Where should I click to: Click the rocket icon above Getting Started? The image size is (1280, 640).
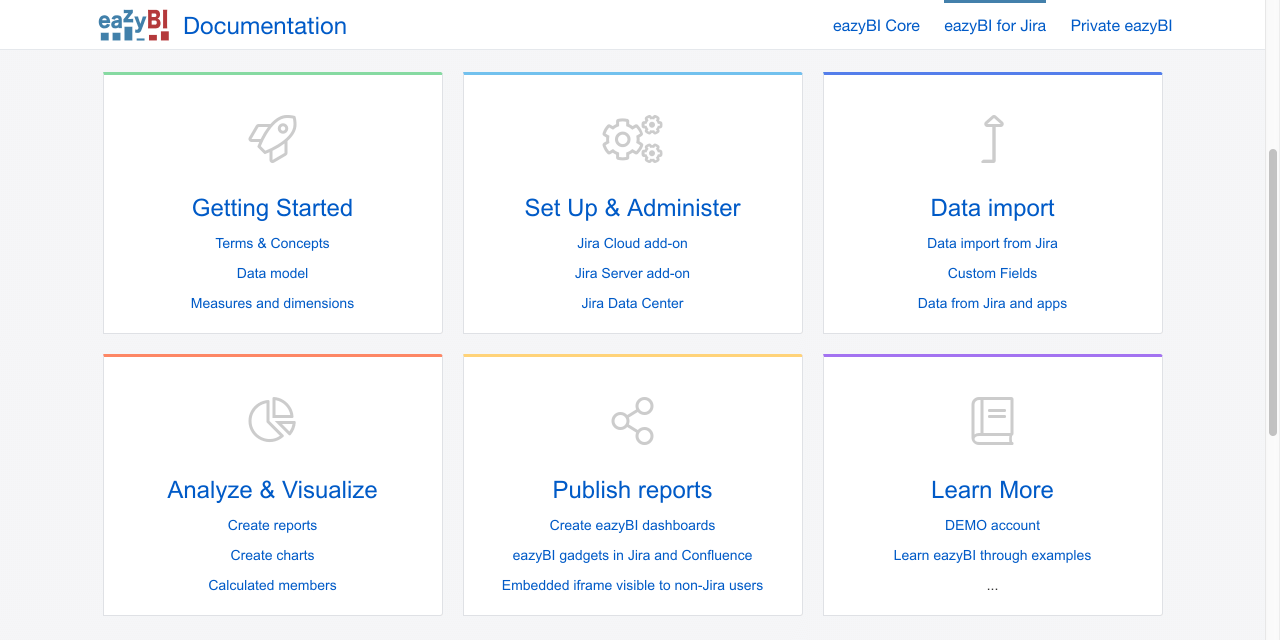[273, 138]
